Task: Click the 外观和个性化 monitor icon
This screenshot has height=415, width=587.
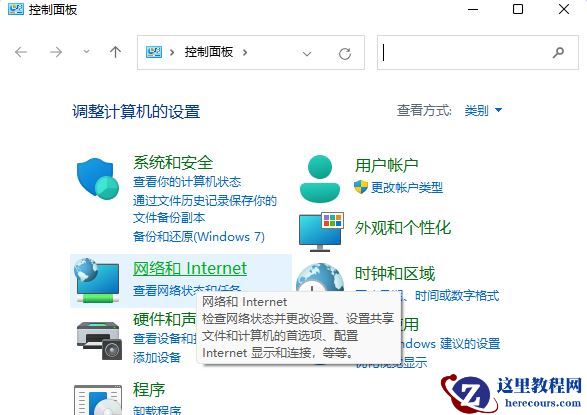Action: coord(321,231)
